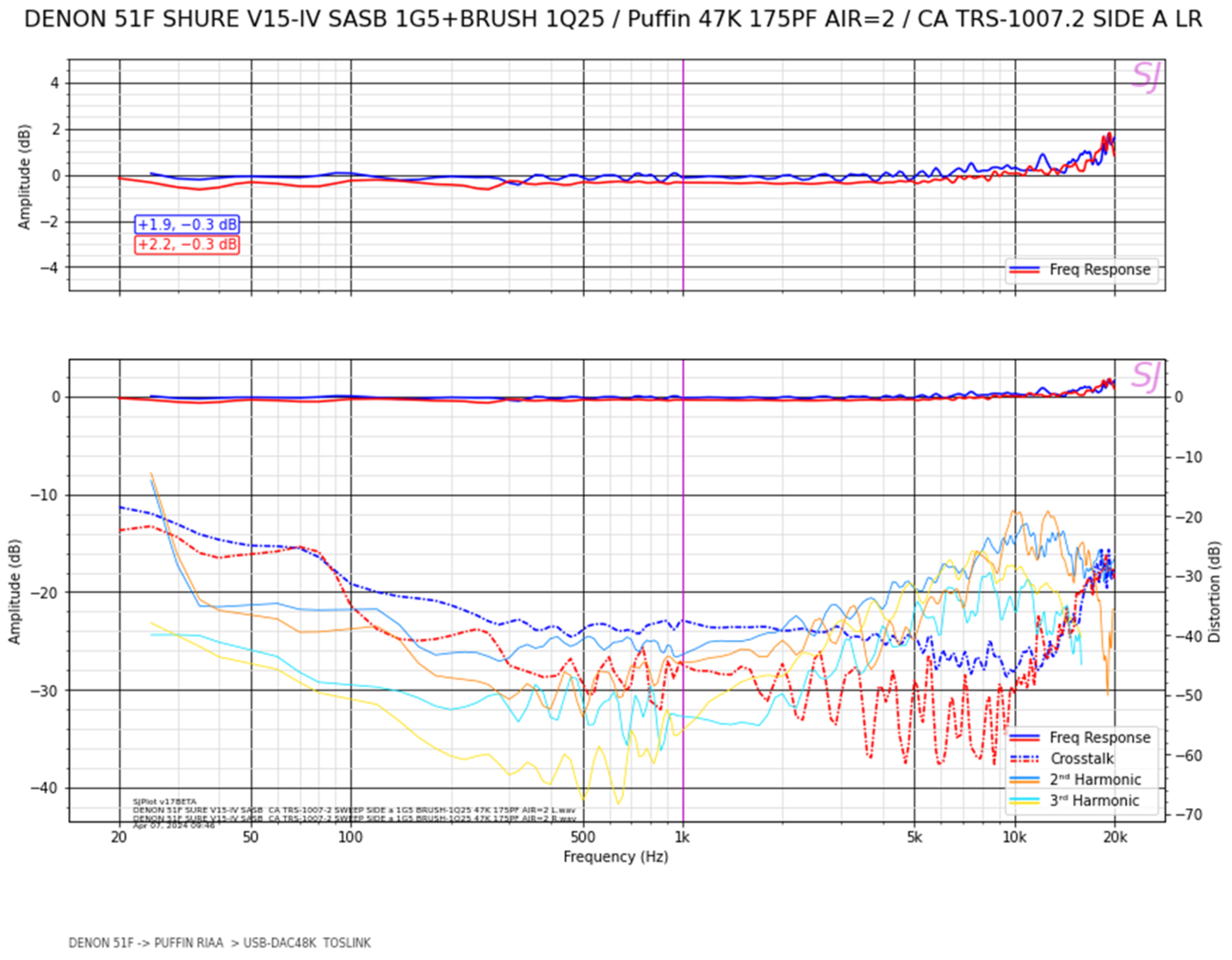Click the "Distortion (dB)" right axis label
1232x960 pixels.
point(1214,591)
